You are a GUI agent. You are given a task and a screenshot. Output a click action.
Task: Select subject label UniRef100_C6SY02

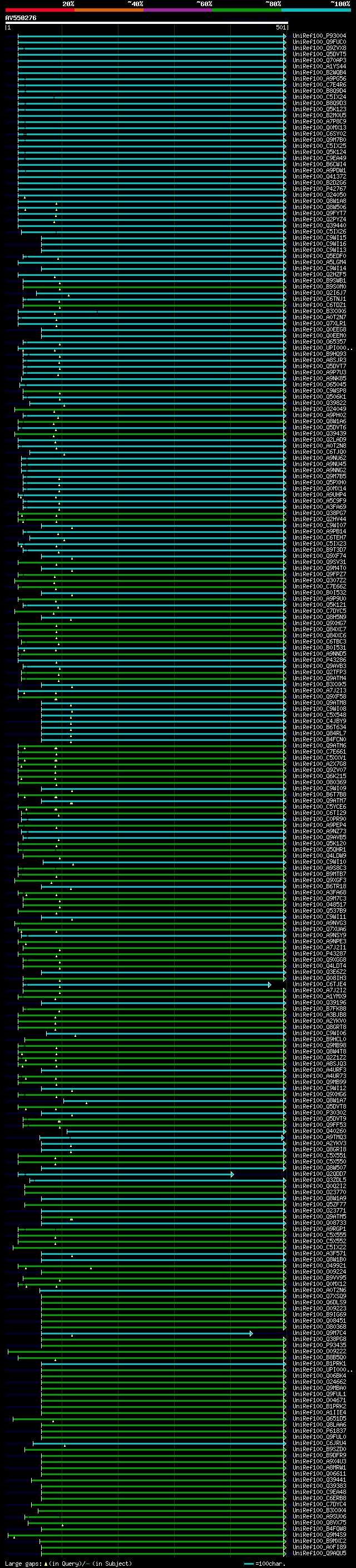click(x=319, y=134)
